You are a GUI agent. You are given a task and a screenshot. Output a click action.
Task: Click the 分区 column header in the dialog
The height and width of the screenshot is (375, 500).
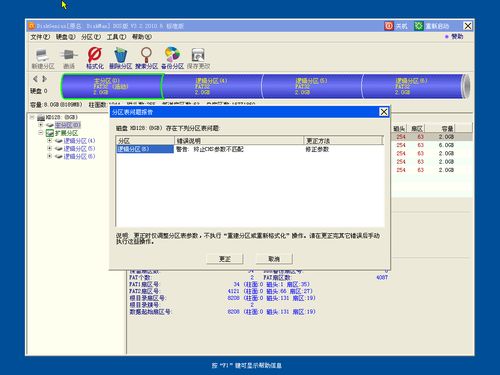[145, 141]
